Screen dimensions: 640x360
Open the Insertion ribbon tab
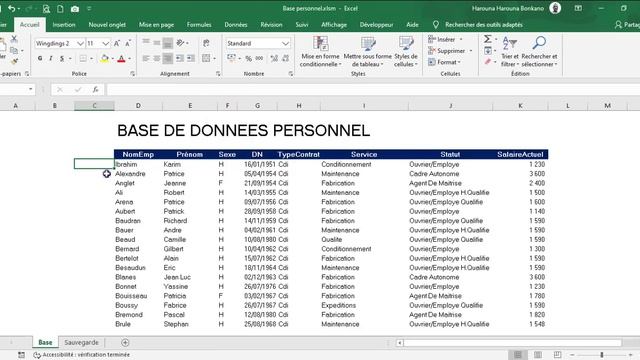(x=64, y=25)
